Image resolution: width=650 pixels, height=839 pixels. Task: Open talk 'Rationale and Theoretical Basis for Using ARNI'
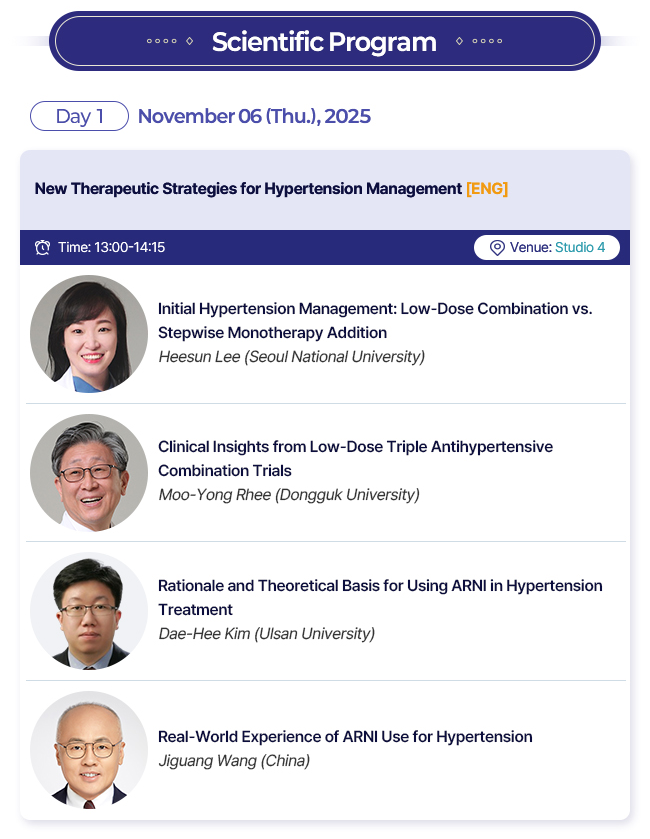380,598
